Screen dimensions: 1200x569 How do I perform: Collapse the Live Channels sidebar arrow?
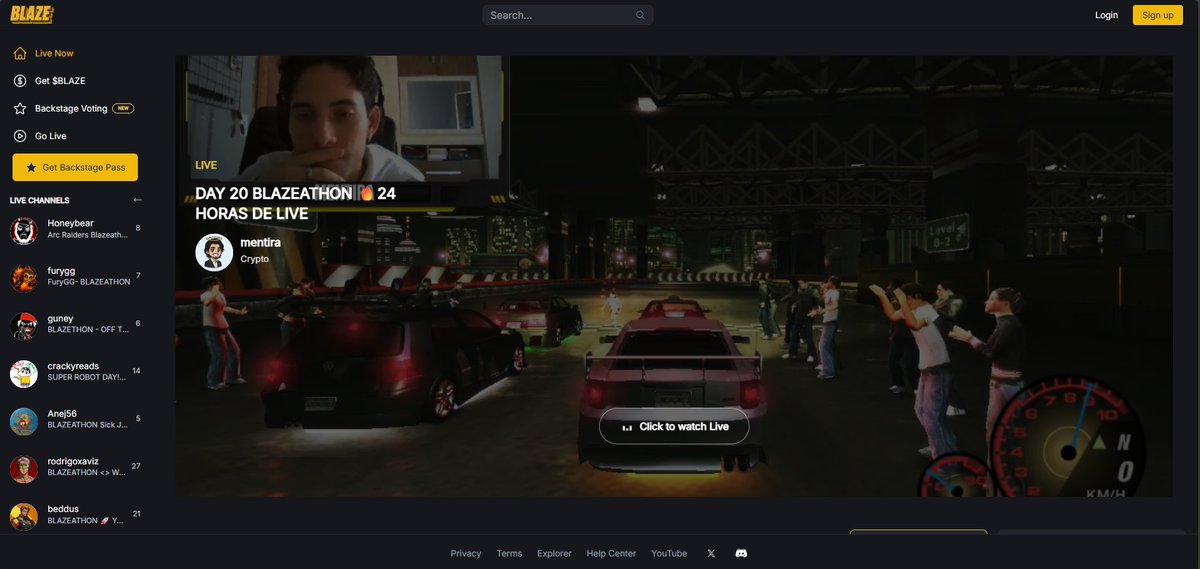tap(137, 200)
